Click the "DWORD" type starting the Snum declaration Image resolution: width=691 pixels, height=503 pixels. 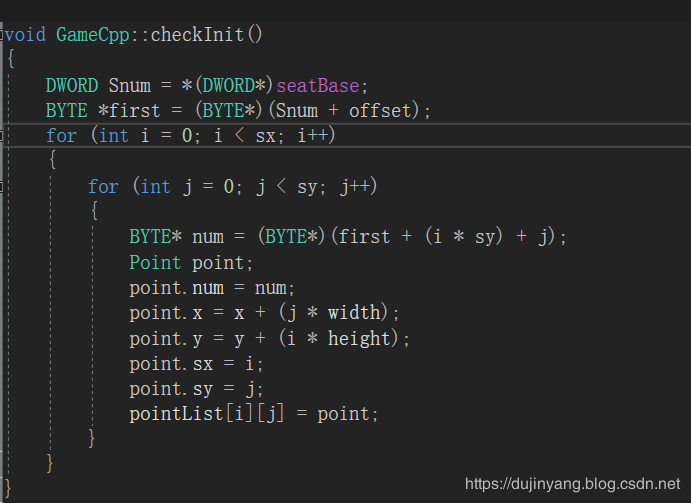[72, 86]
